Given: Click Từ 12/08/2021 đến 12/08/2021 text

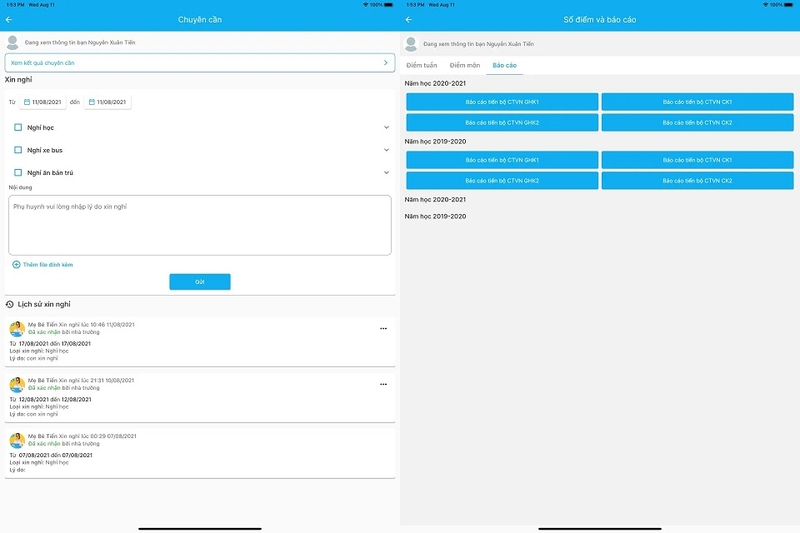Looking at the screenshot, I should pos(50,399).
